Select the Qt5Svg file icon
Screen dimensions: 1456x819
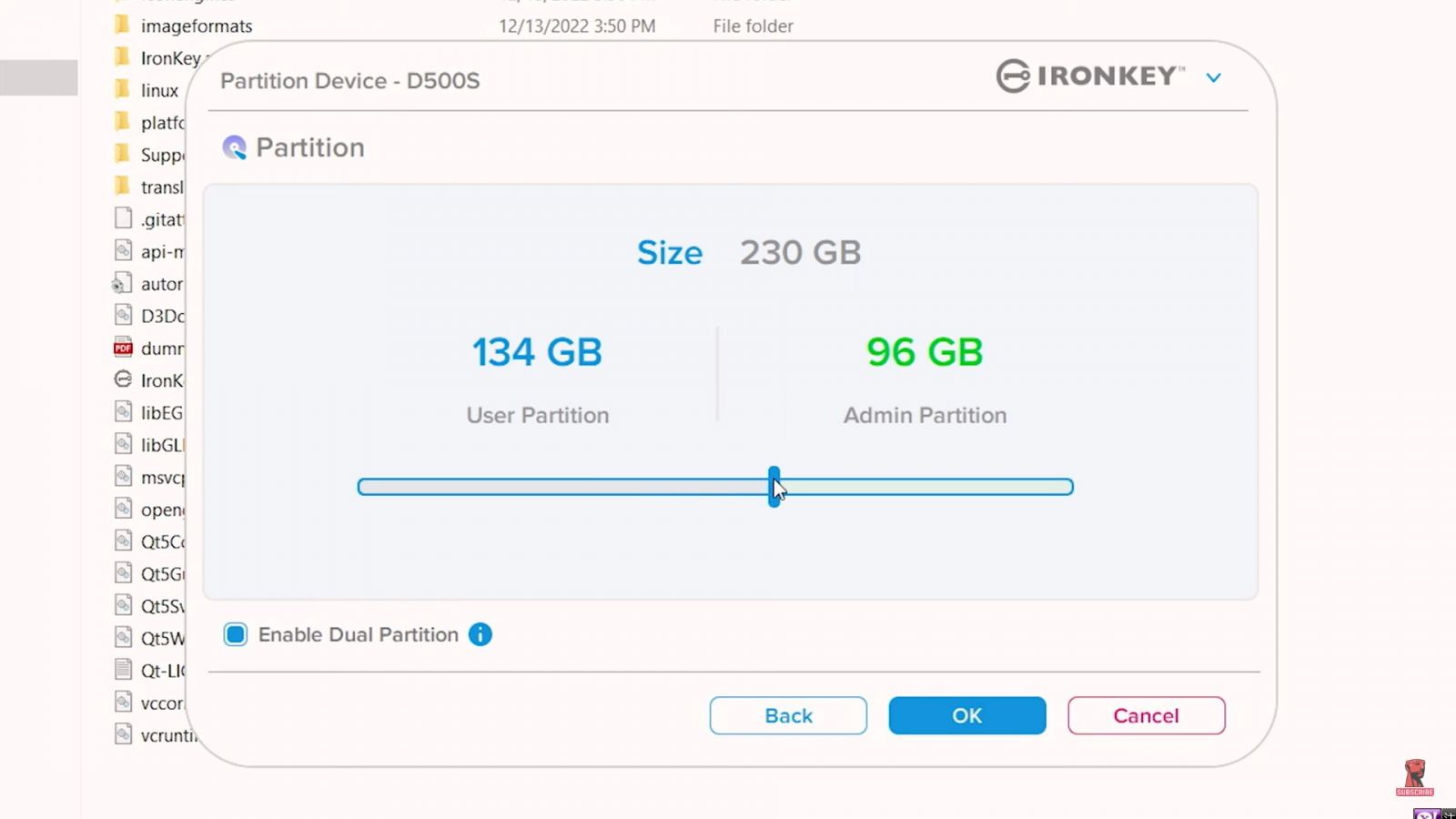(123, 605)
